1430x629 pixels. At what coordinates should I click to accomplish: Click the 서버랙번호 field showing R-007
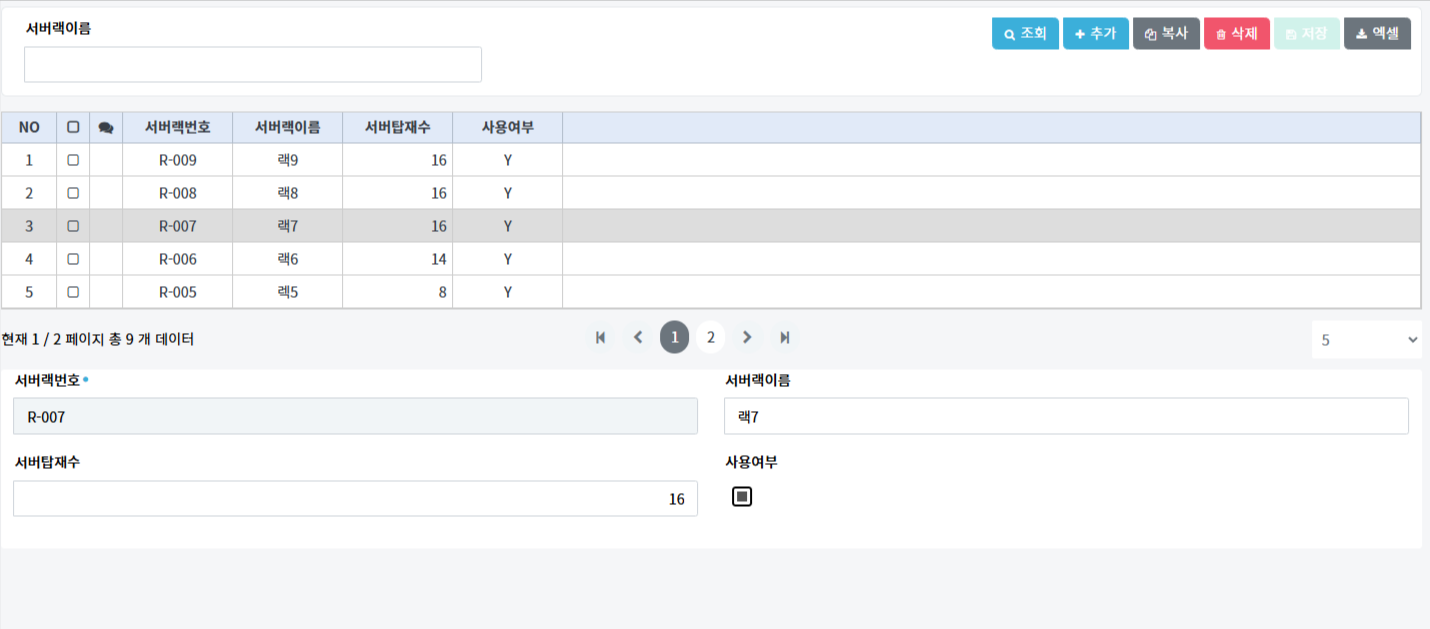coord(355,416)
